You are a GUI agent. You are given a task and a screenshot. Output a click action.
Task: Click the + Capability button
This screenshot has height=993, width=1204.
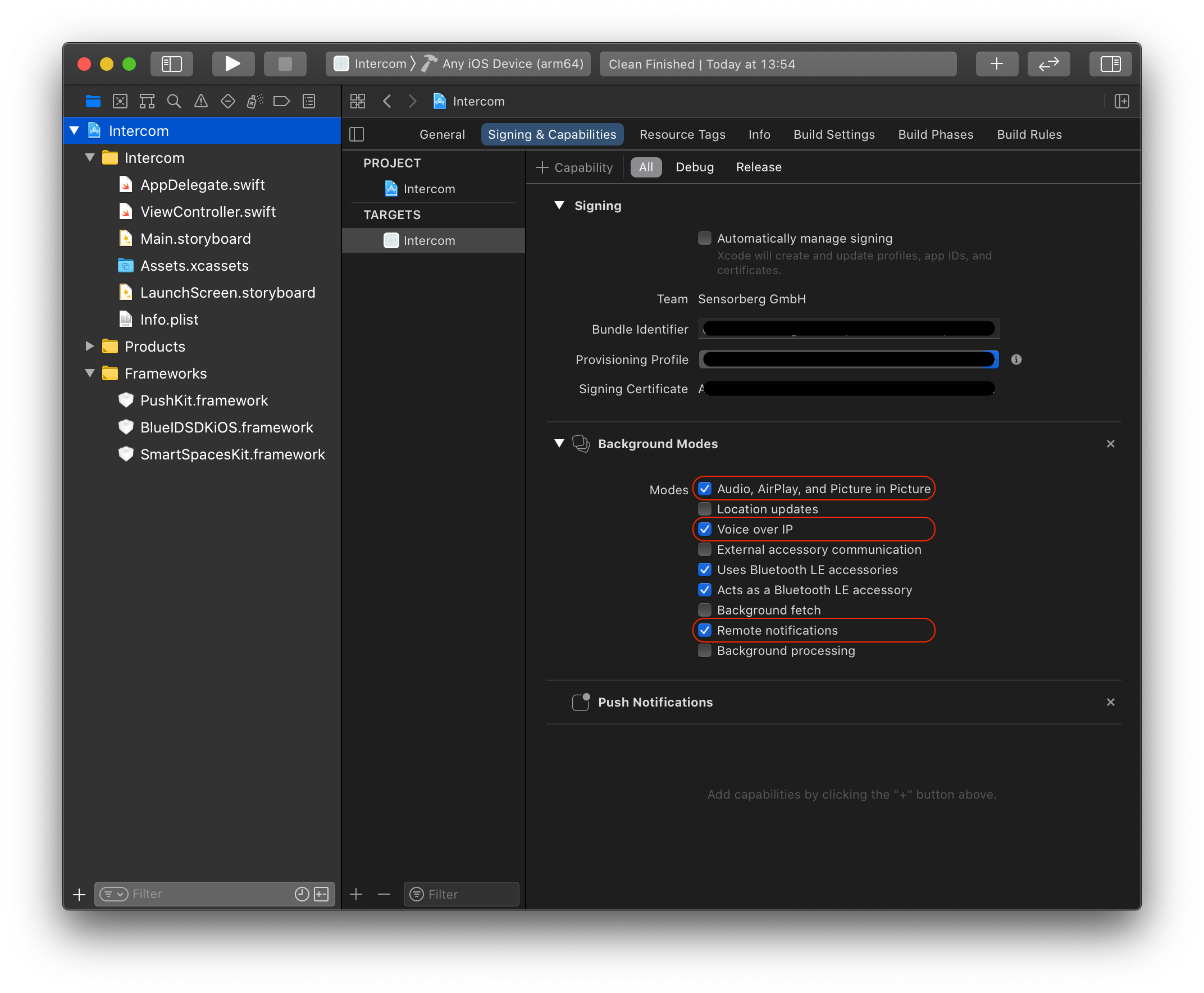coord(574,167)
